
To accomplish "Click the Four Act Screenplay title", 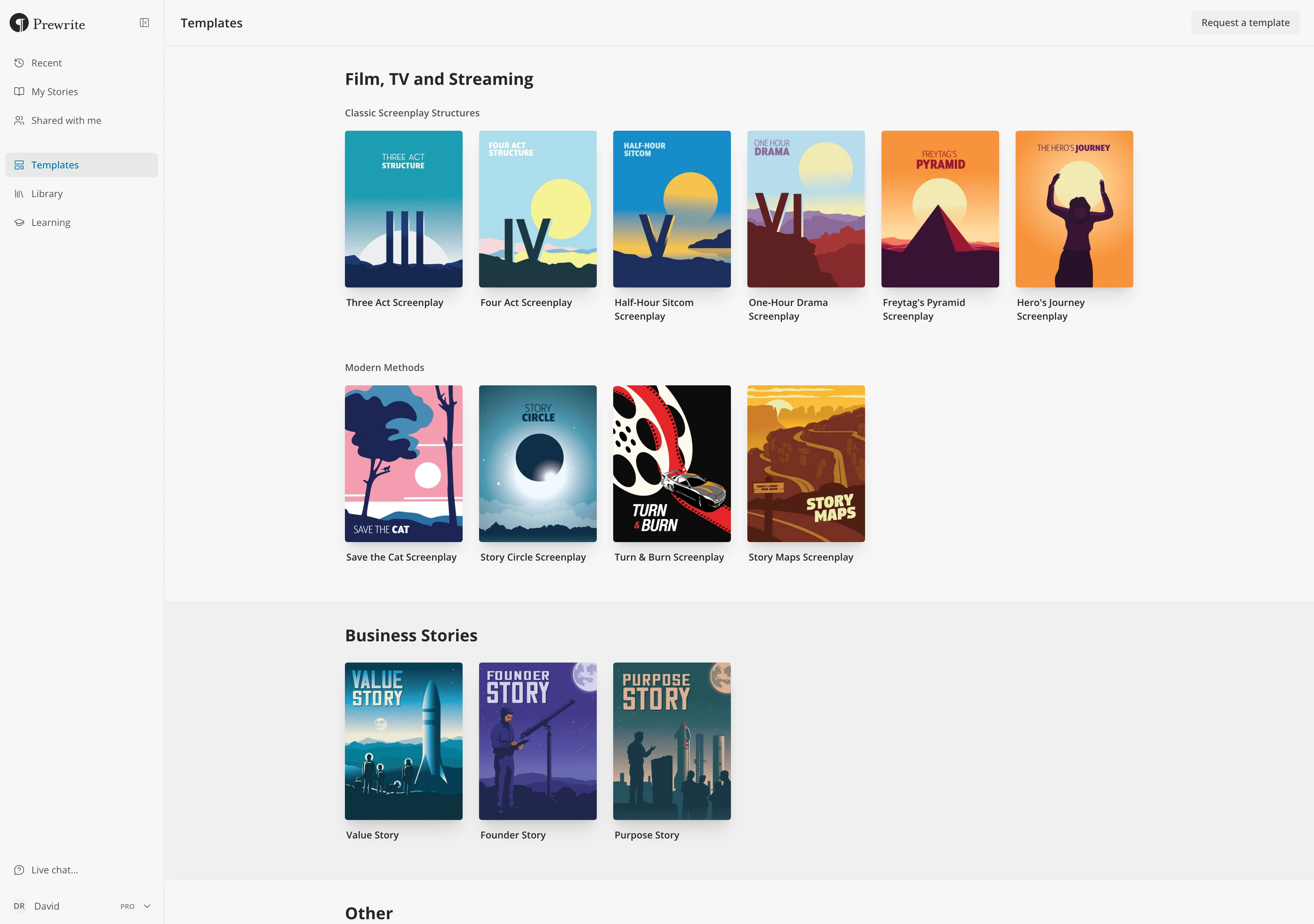I will coord(526,303).
